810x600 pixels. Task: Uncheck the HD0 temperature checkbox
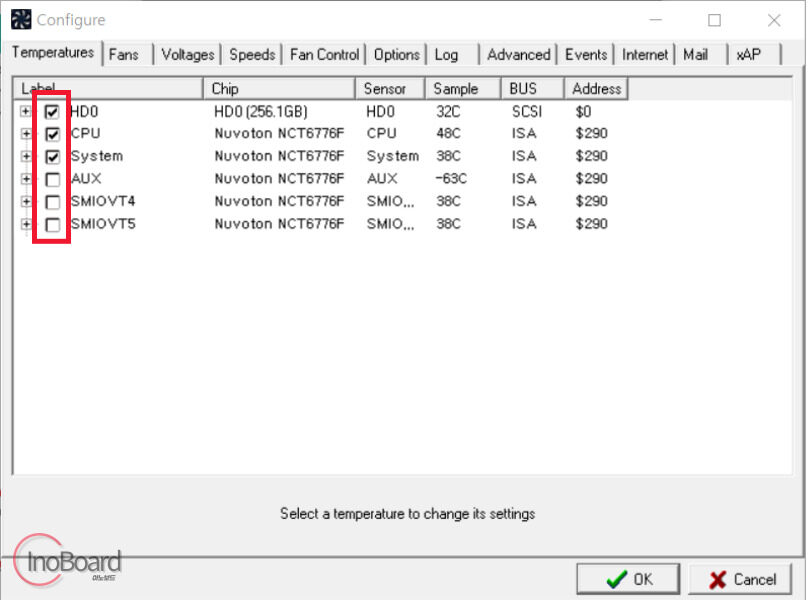[x=52, y=112]
